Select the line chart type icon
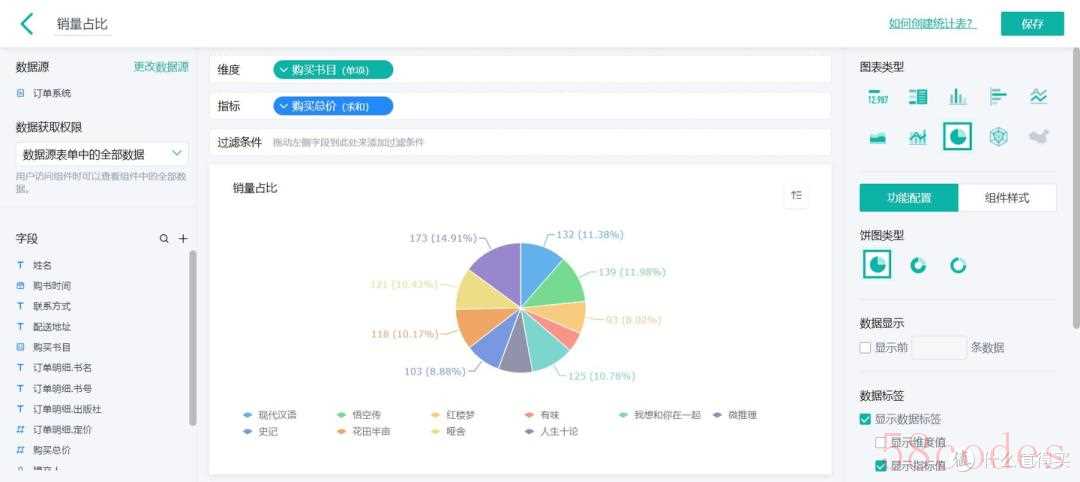 coord(1038,97)
